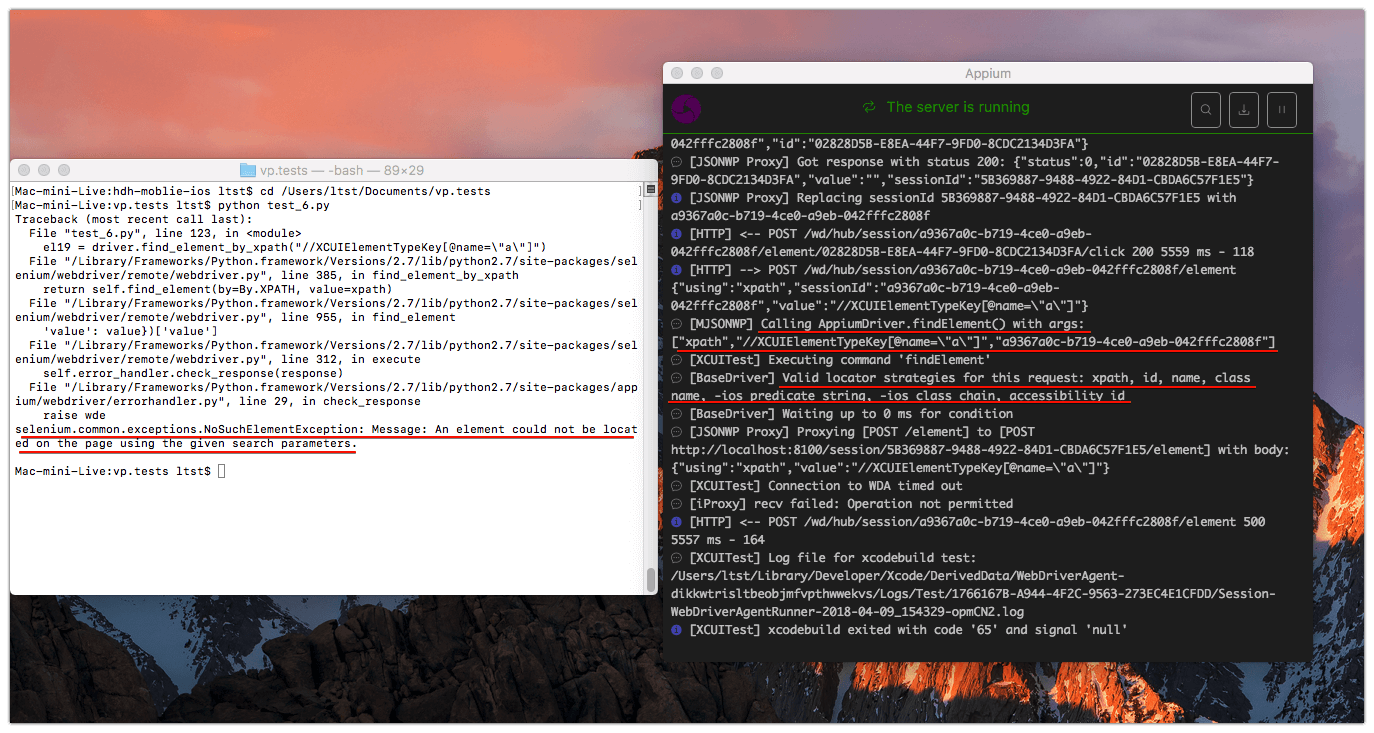1374x733 pixels.
Task: Close the Terminal window
Action: 24,170
